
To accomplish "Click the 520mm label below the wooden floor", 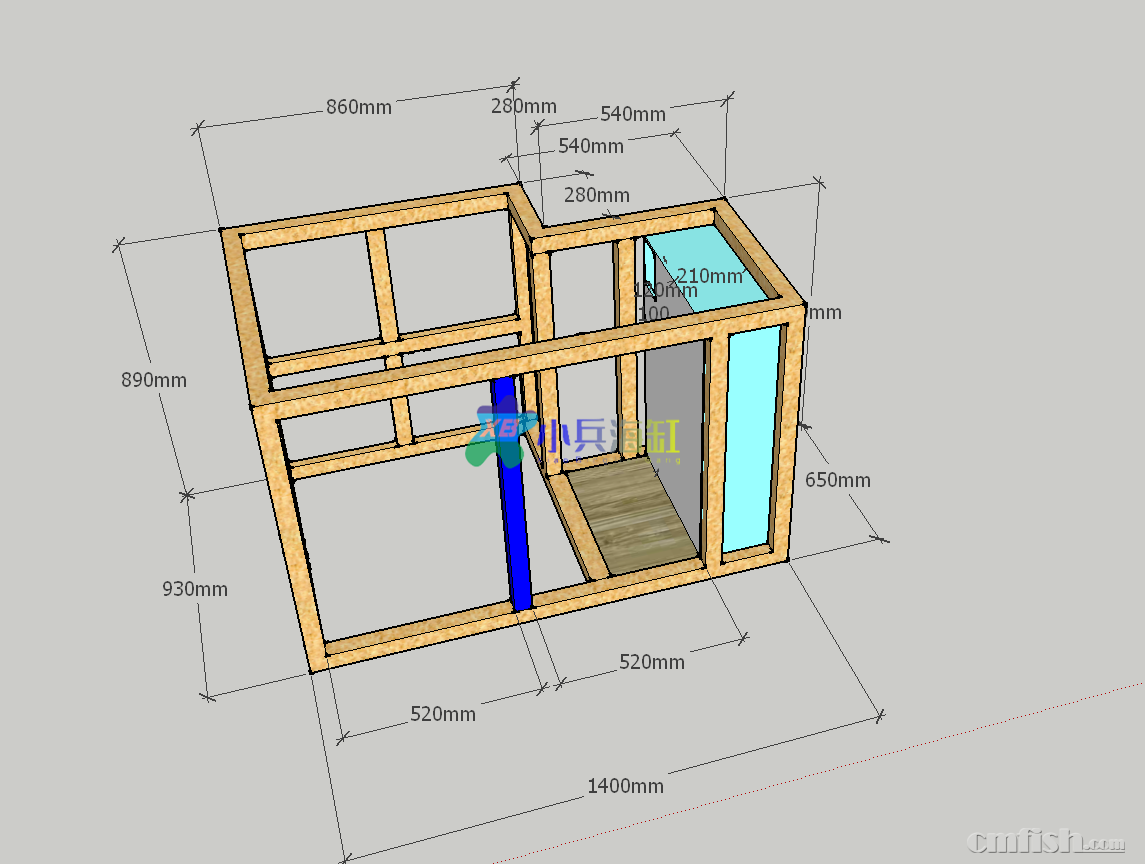I will click(652, 662).
